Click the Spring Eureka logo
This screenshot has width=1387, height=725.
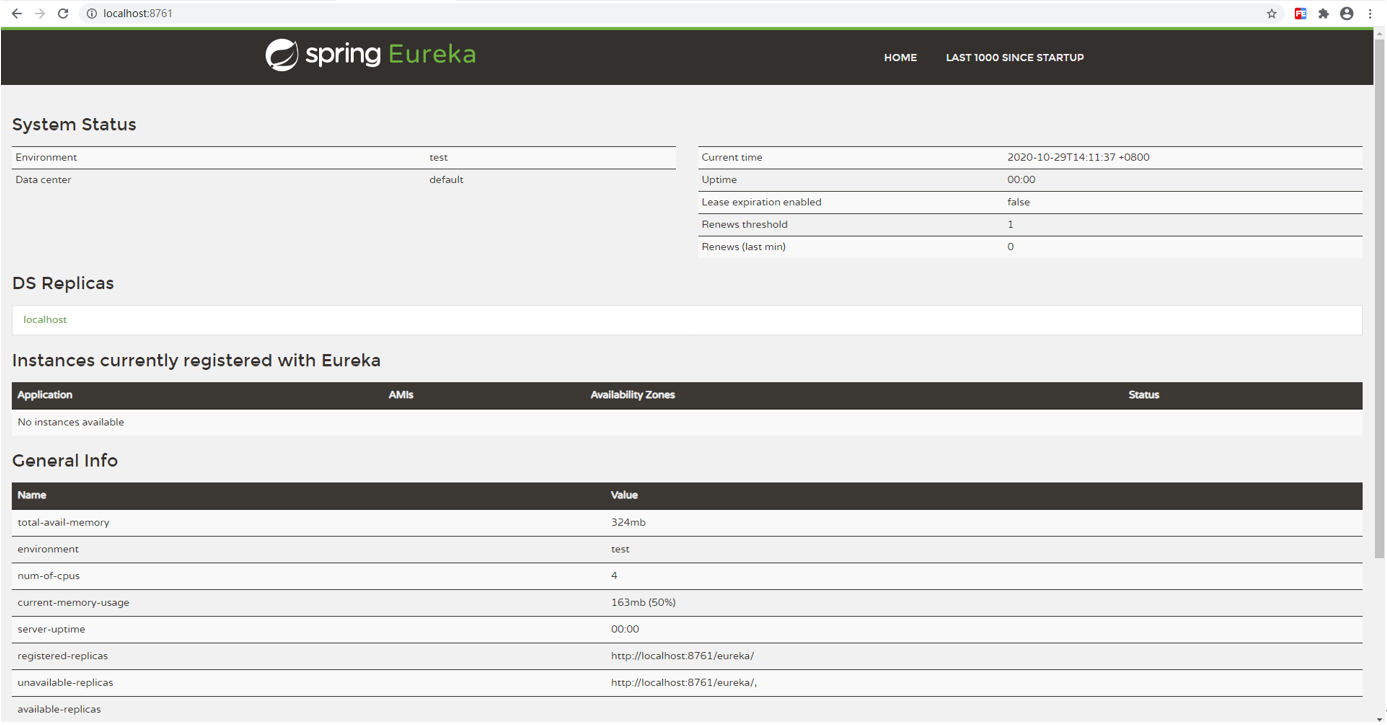pos(370,55)
